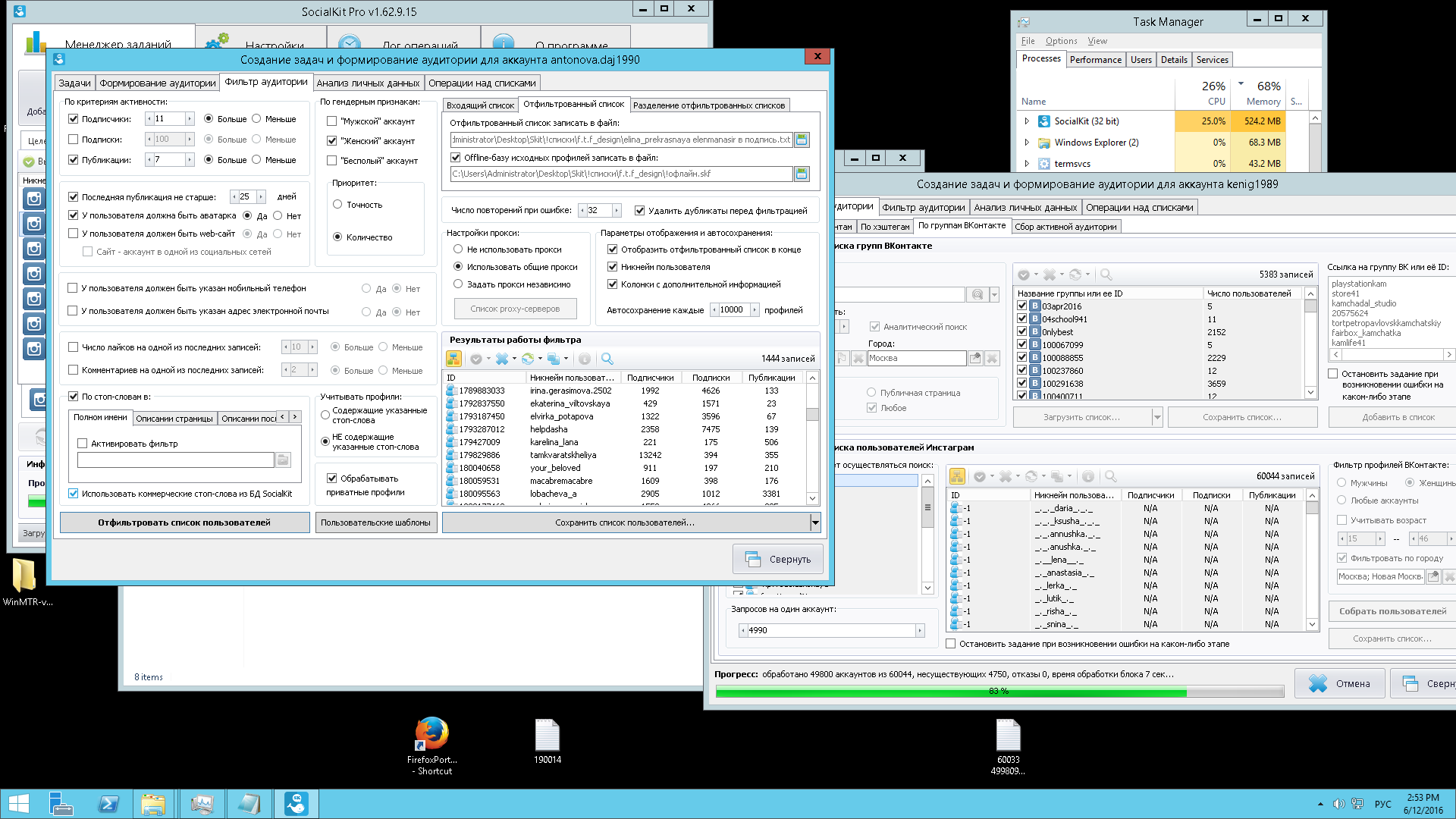This screenshot has width=1456, height=819.
Task: Click the tree-structure icon in filter results toolbar
Action: click(453, 359)
